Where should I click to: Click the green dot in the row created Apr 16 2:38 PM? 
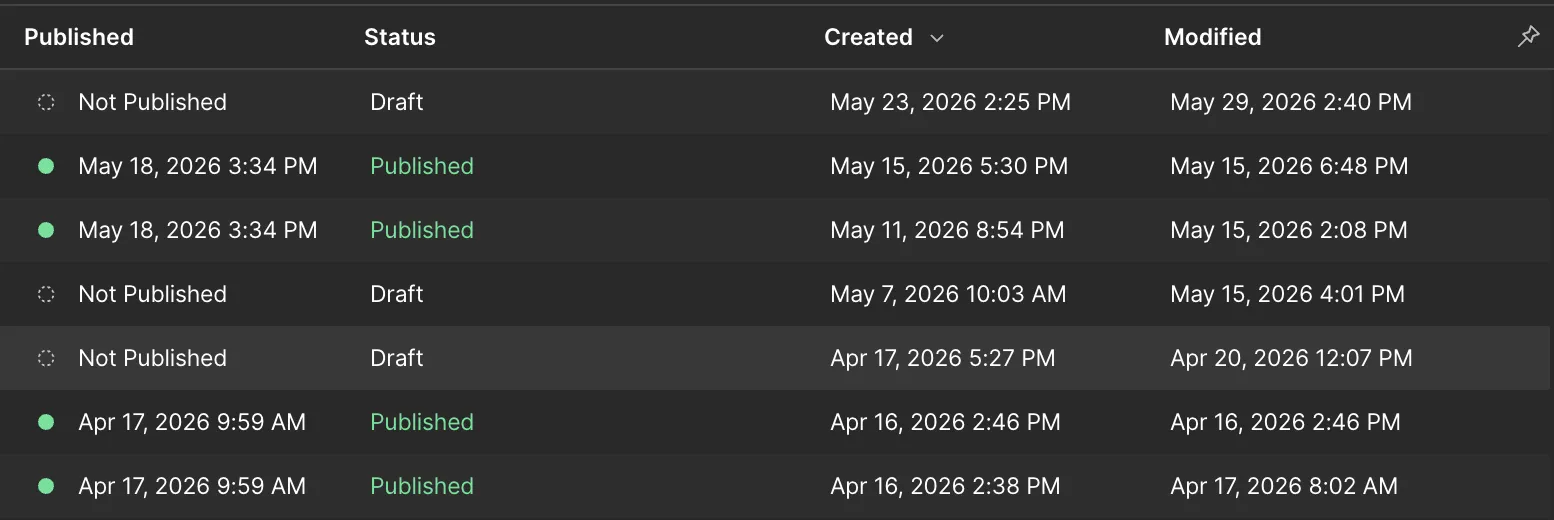(x=46, y=486)
